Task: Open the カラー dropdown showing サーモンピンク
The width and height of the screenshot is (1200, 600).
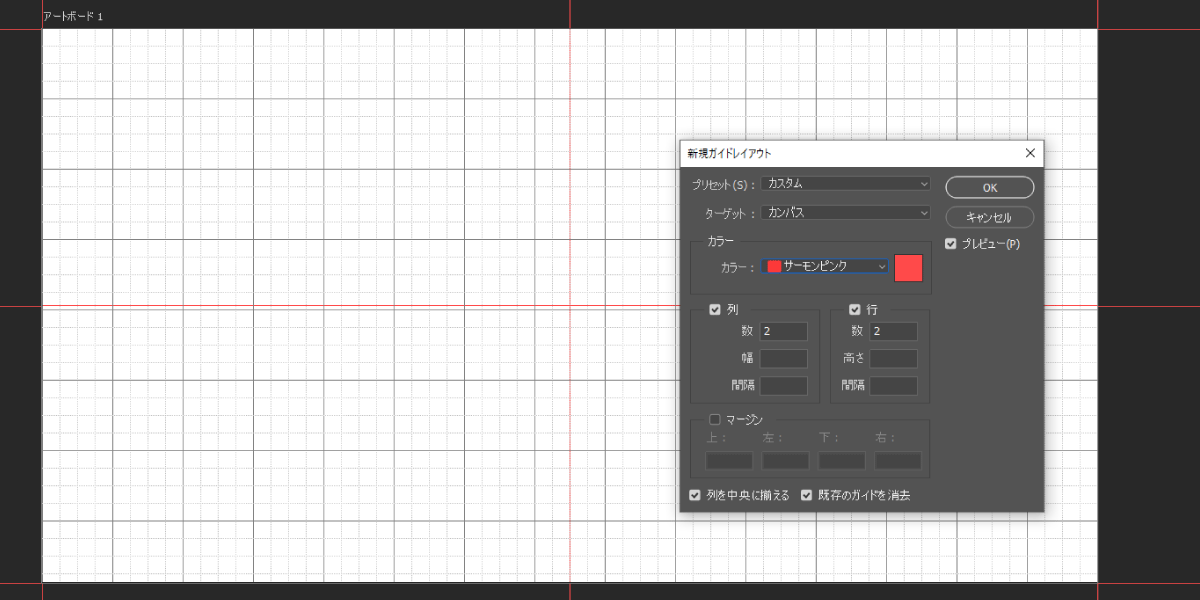Action: coord(825,266)
